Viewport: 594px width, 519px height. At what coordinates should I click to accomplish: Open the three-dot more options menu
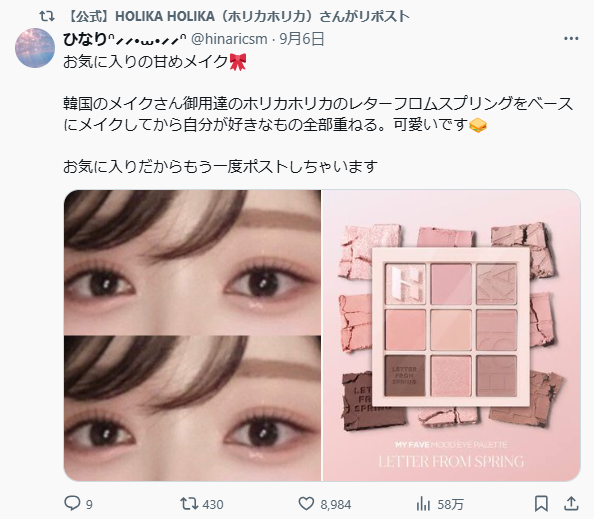(571, 38)
